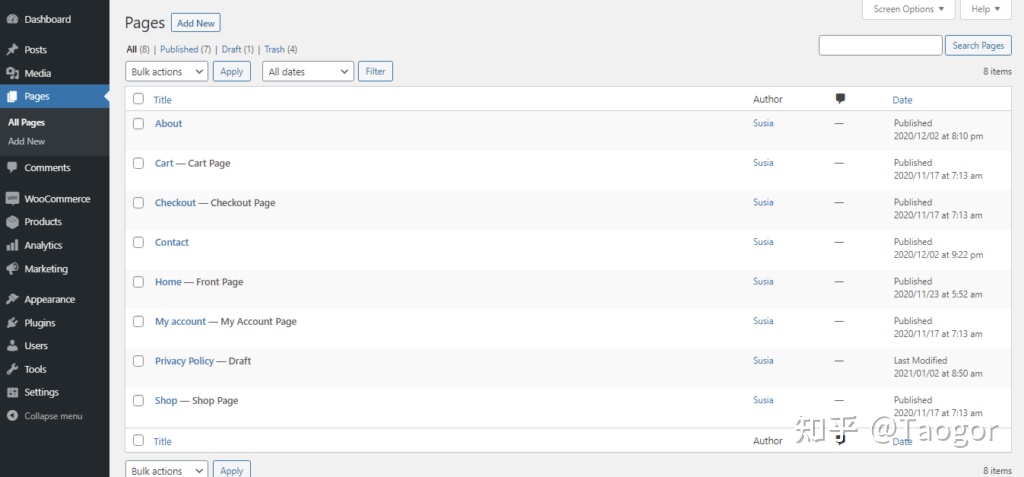Click the Posts pushpin icon
The image size is (1024, 477).
point(12,50)
